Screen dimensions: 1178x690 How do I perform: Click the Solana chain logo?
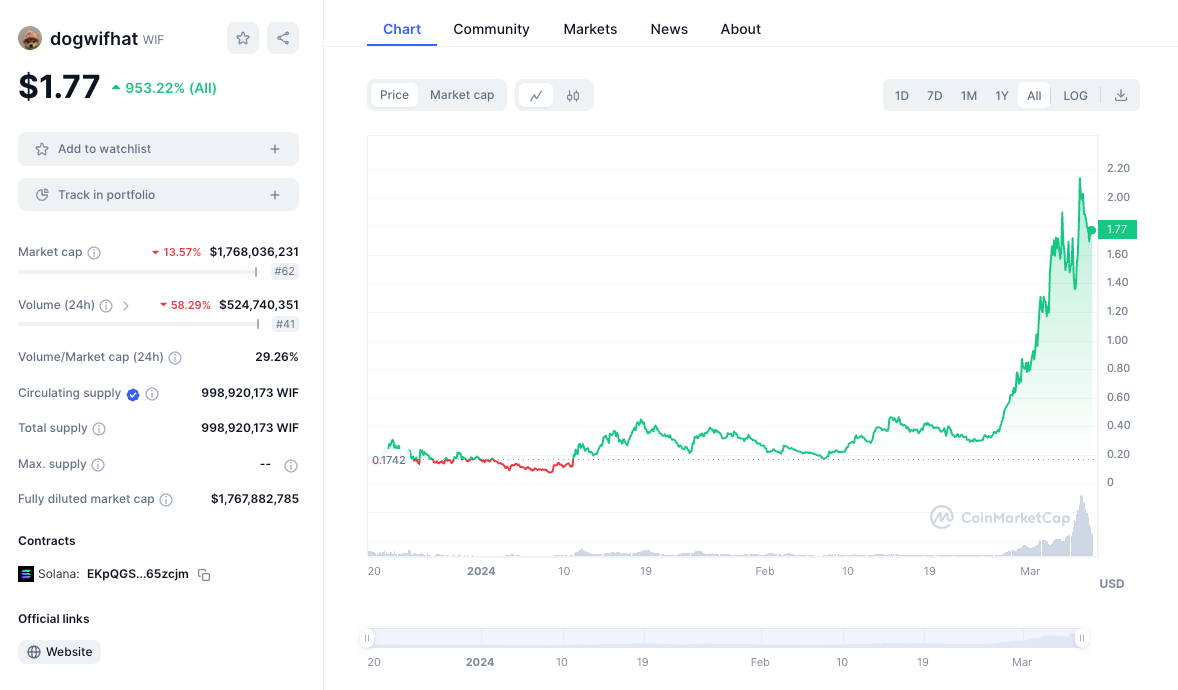[26, 574]
